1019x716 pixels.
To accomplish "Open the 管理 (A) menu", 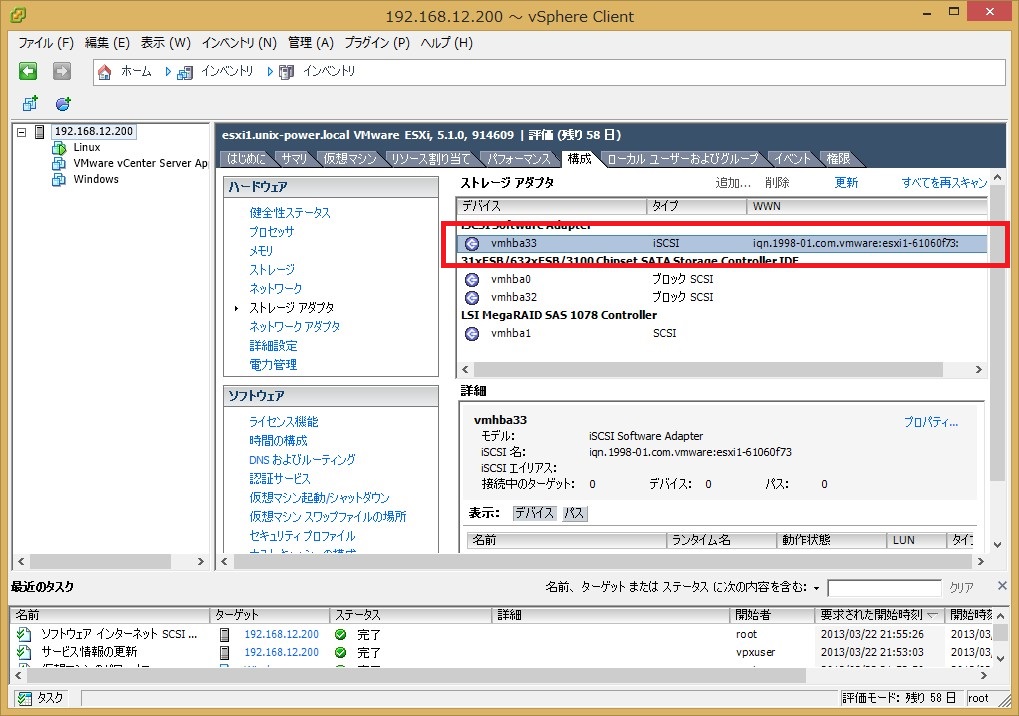I will coord(311,43).
